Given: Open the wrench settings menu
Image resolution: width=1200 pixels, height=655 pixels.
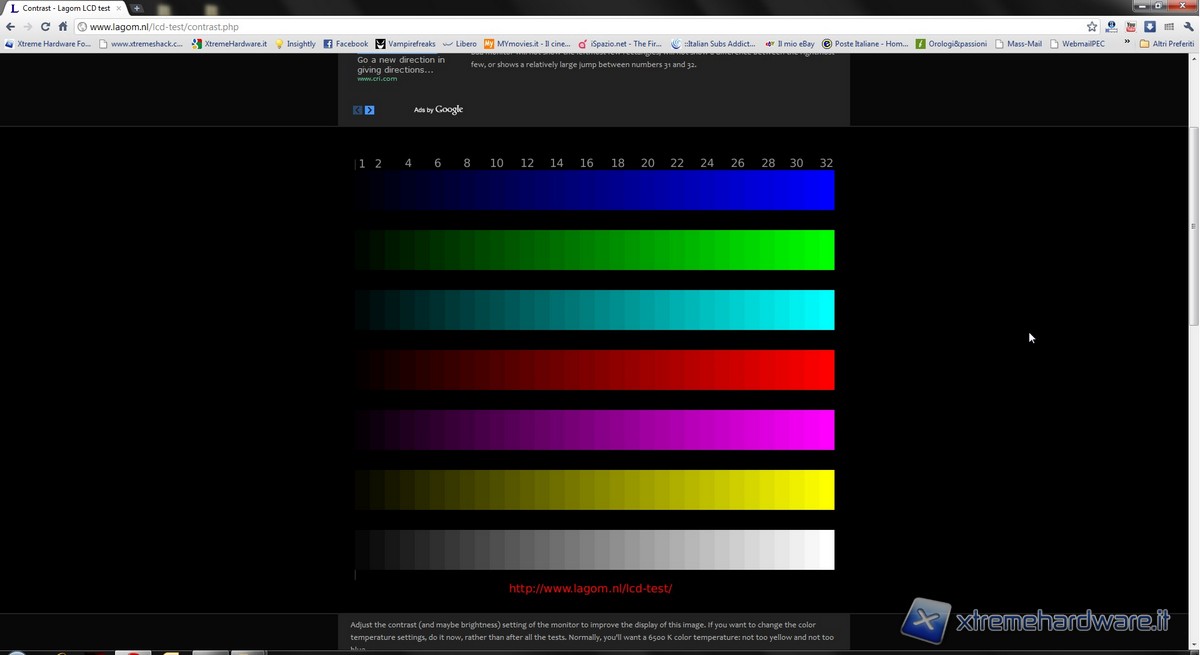Looking at the screenshot, I should [x=1188, y=27].
